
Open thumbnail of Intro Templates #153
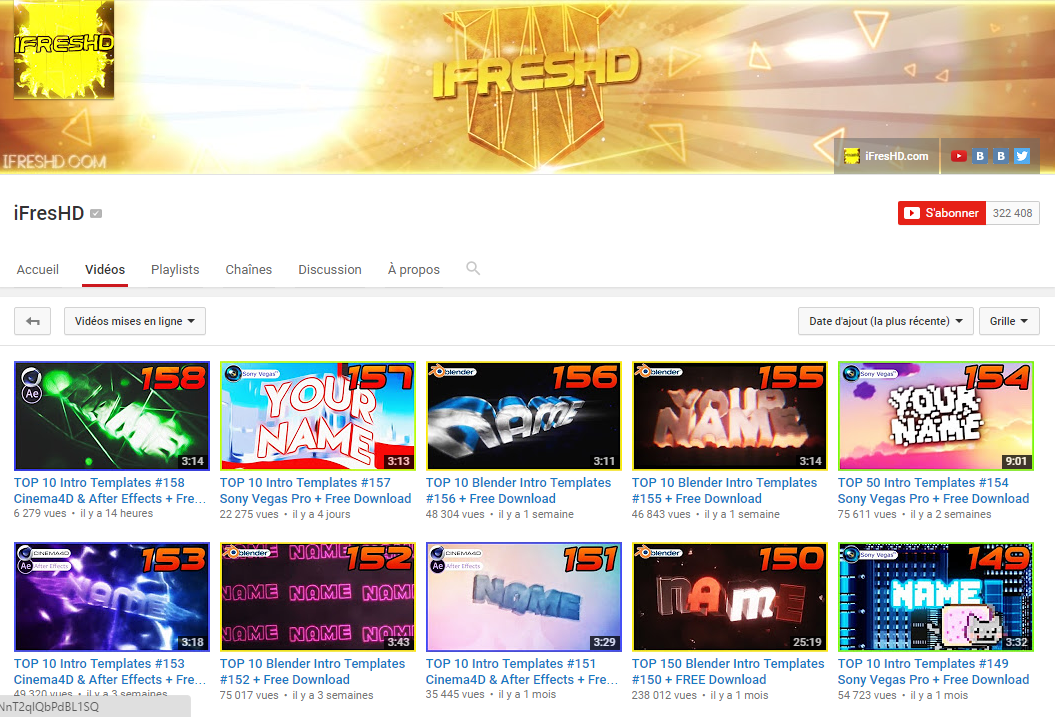click(112, 597)
